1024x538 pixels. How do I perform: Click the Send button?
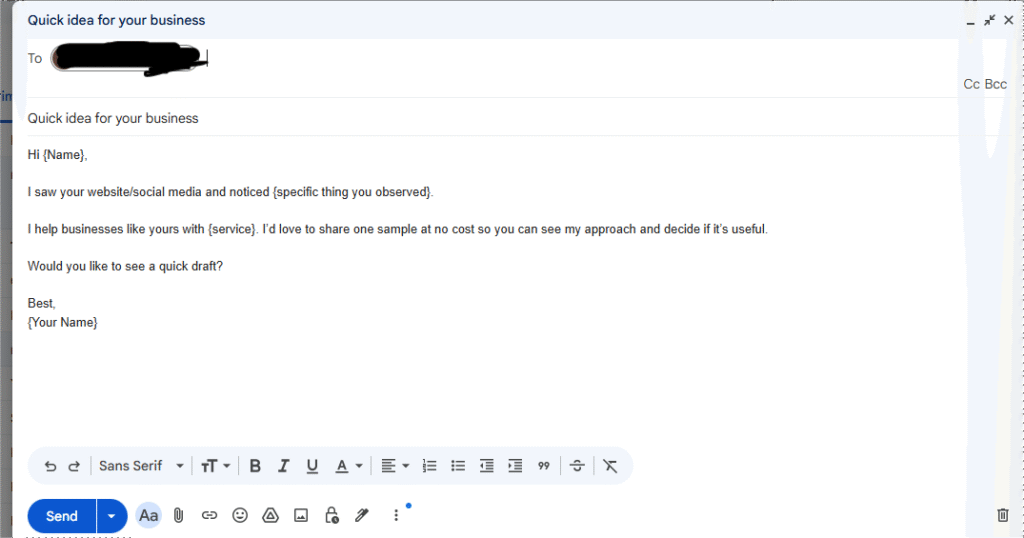[x=62, y=516]
